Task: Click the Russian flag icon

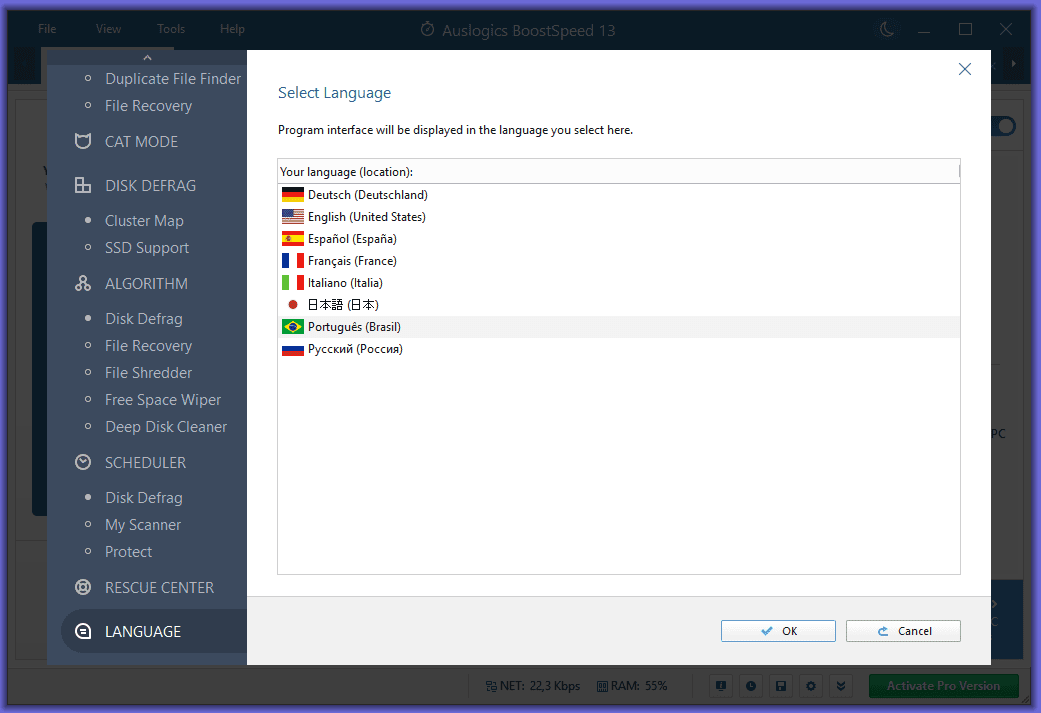Action: 293,349
